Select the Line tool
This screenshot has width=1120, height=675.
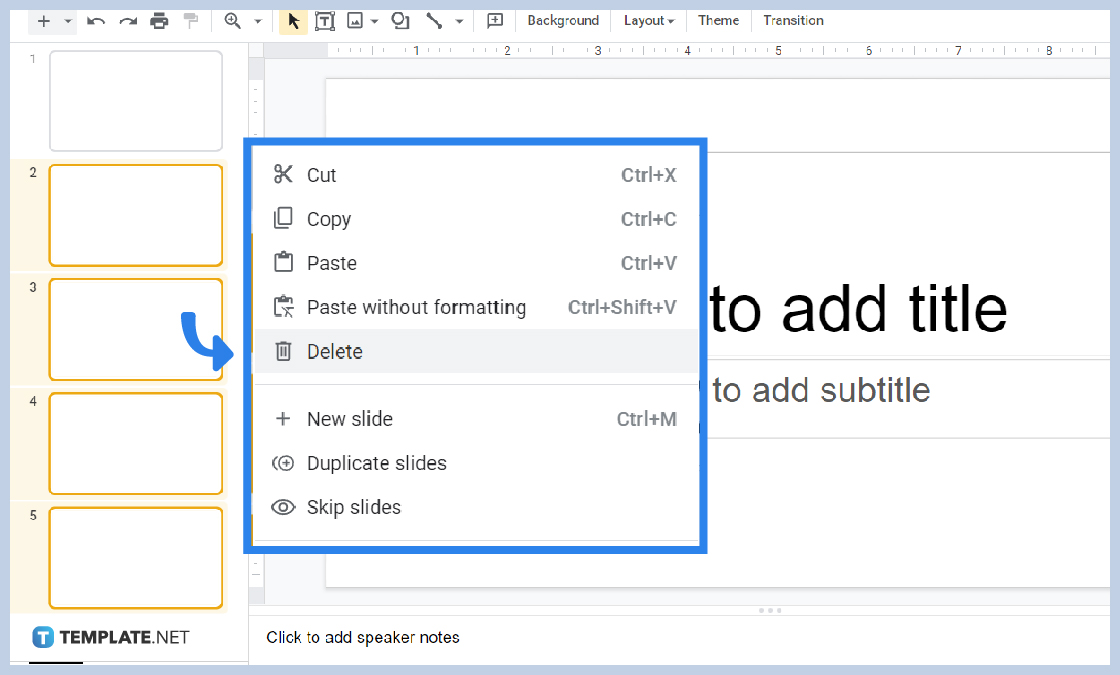pyautogui.click(x=434, y=20)
